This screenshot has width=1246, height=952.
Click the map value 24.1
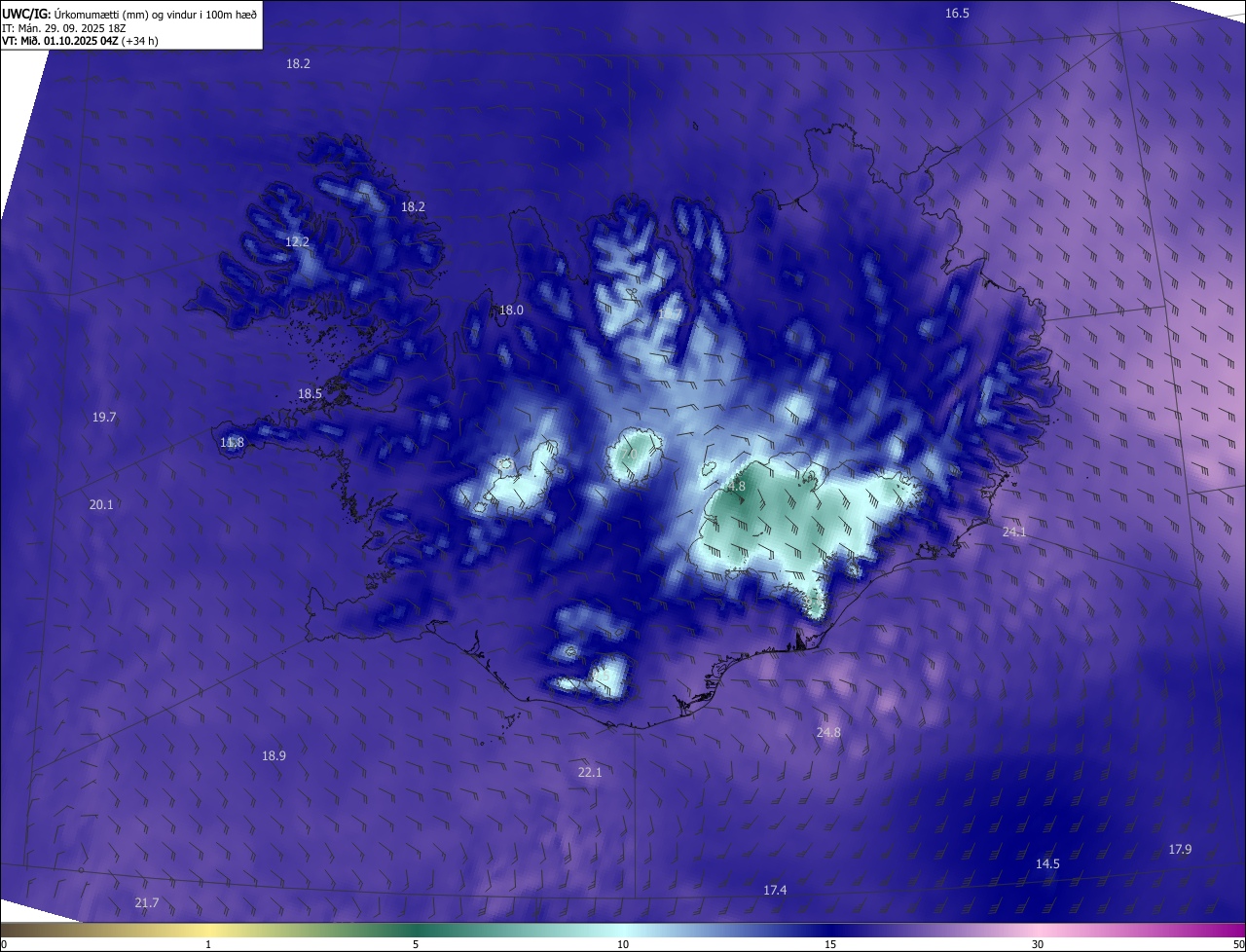1014,532
